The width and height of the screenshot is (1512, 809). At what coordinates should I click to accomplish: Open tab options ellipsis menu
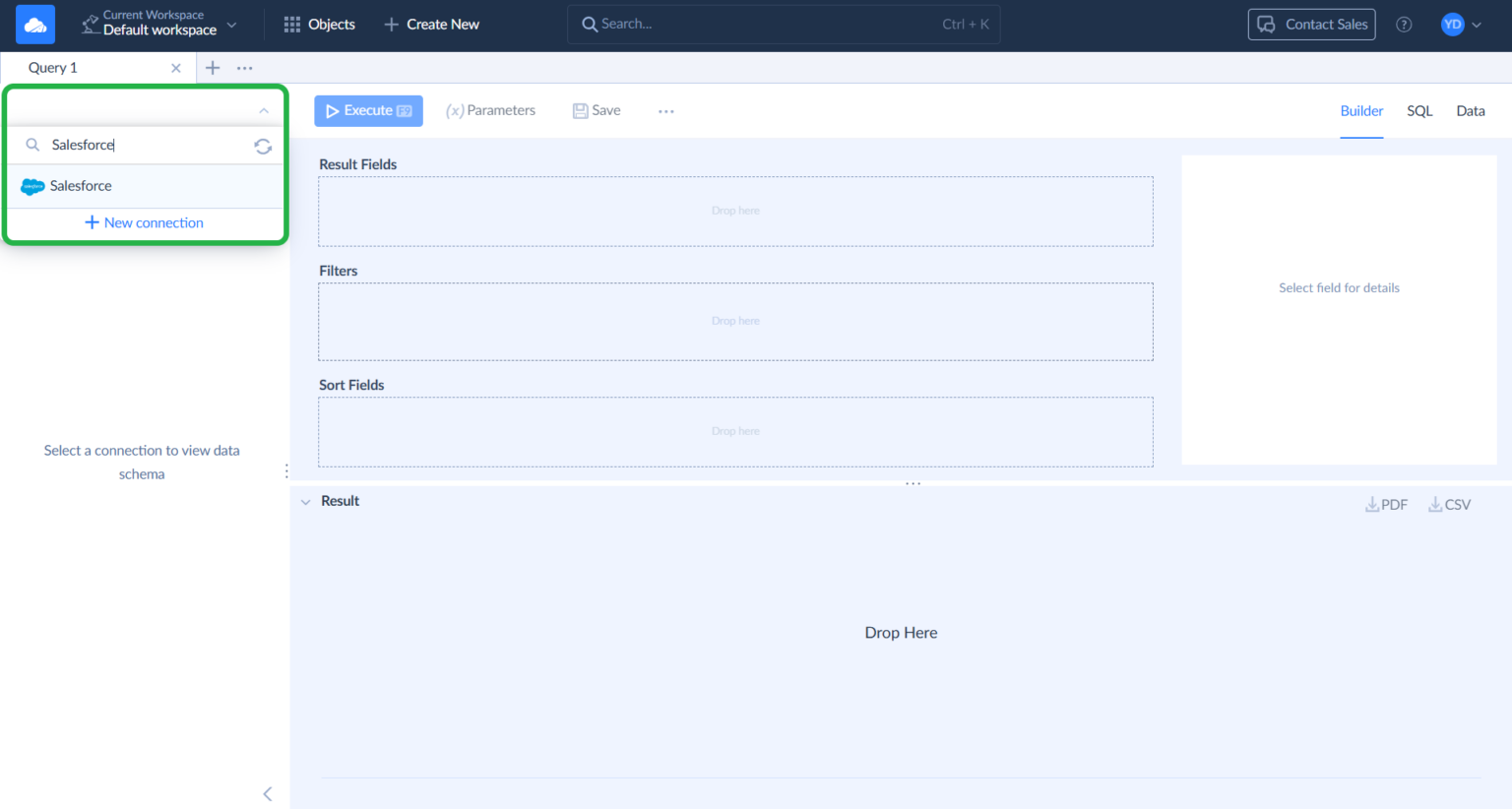(245, 68)
